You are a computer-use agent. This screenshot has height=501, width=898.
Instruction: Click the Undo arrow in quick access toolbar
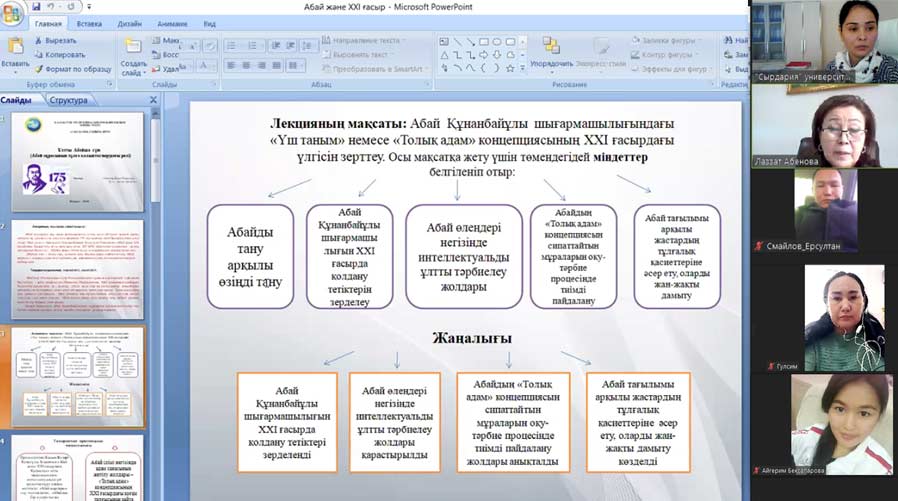tap(52, 6)
